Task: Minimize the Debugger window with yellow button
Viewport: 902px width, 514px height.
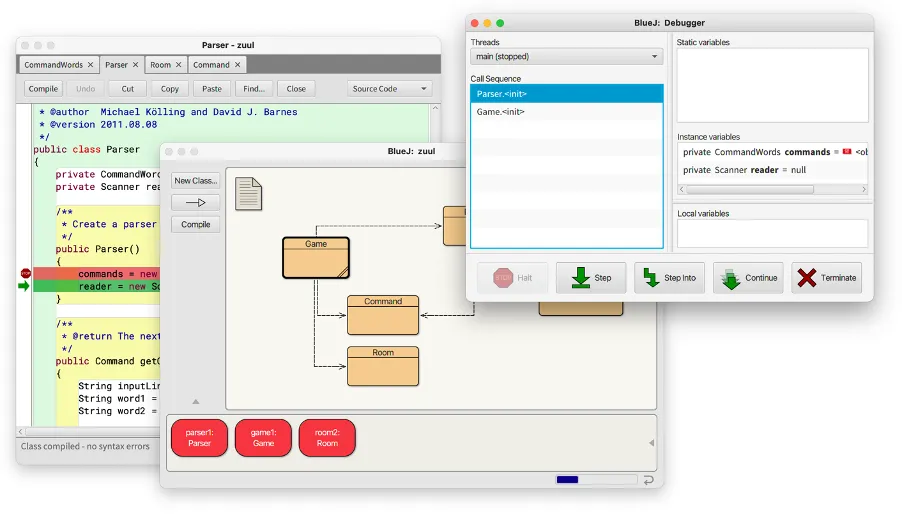Action: (x=487, y=23)
